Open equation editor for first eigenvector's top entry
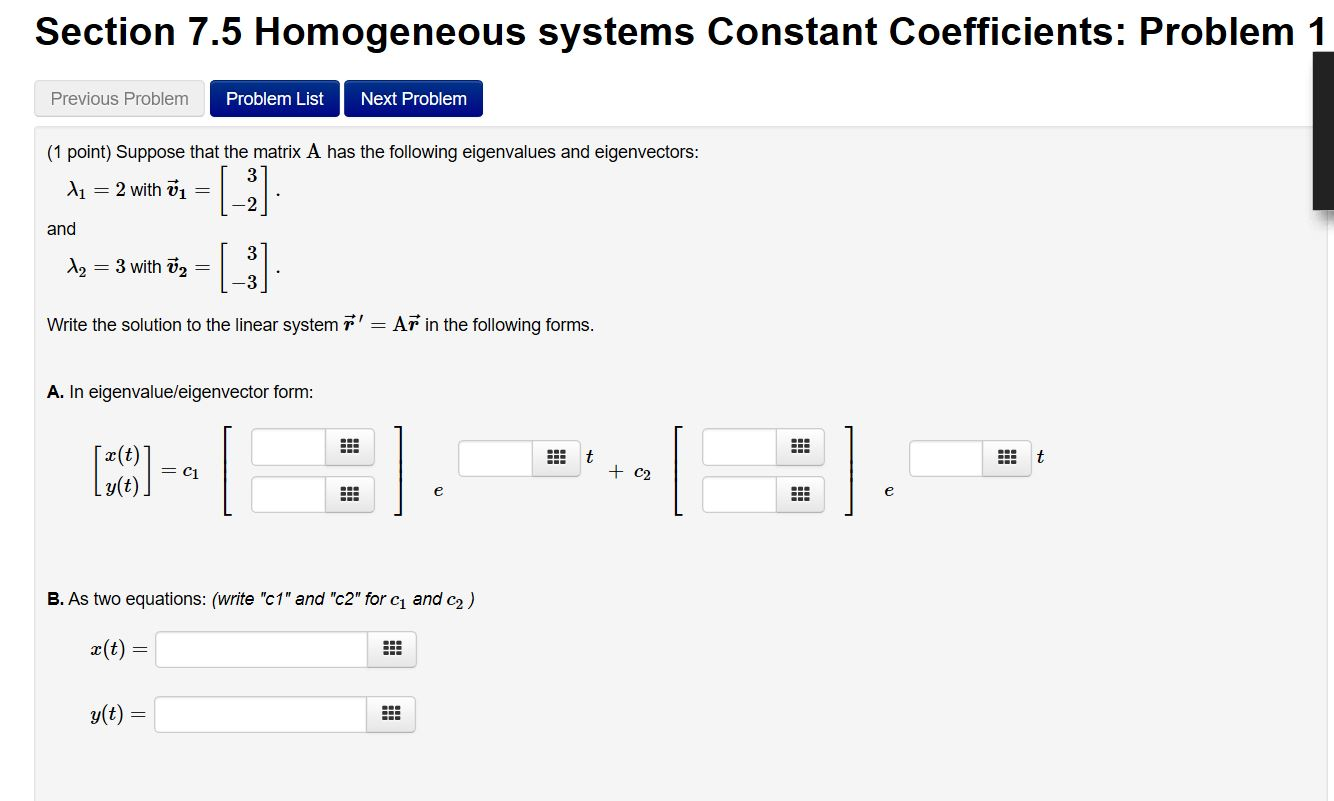1334x801 pixels. pyautogui.click(x=348, y=446)
